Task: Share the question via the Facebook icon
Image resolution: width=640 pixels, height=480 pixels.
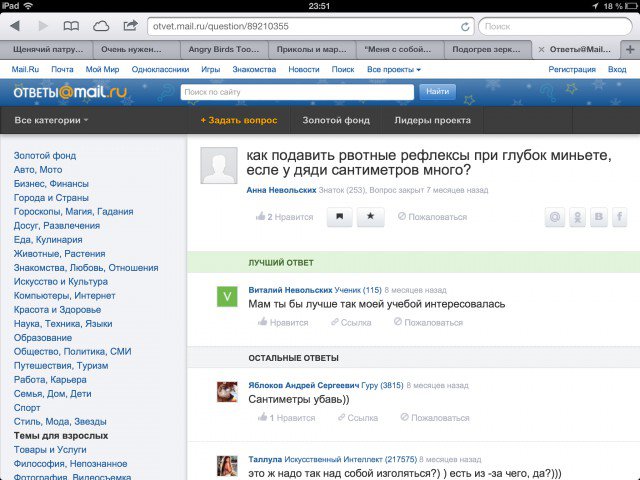Action: point(620,217)
